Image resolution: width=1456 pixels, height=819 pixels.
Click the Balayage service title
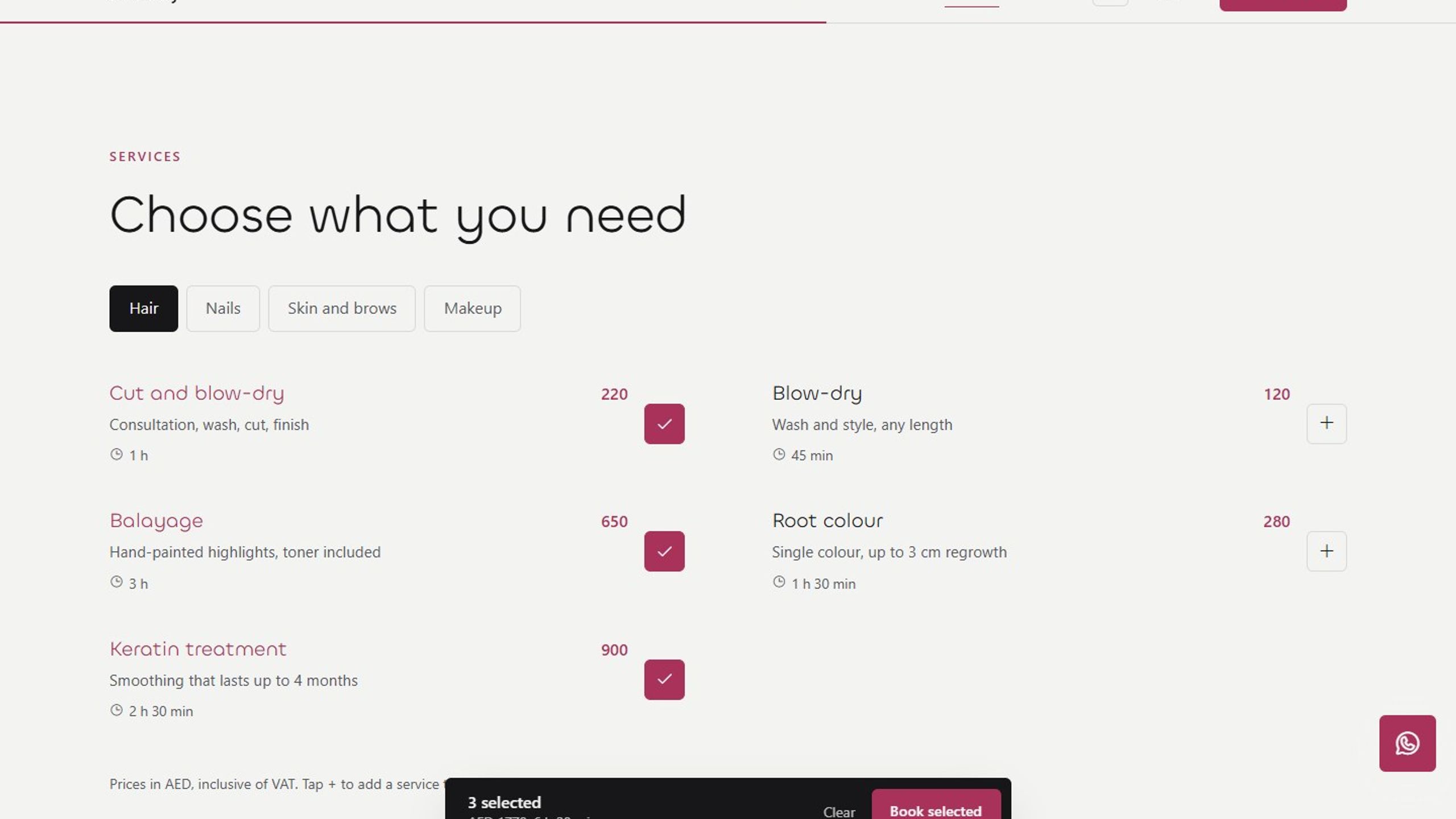point(156,521)
